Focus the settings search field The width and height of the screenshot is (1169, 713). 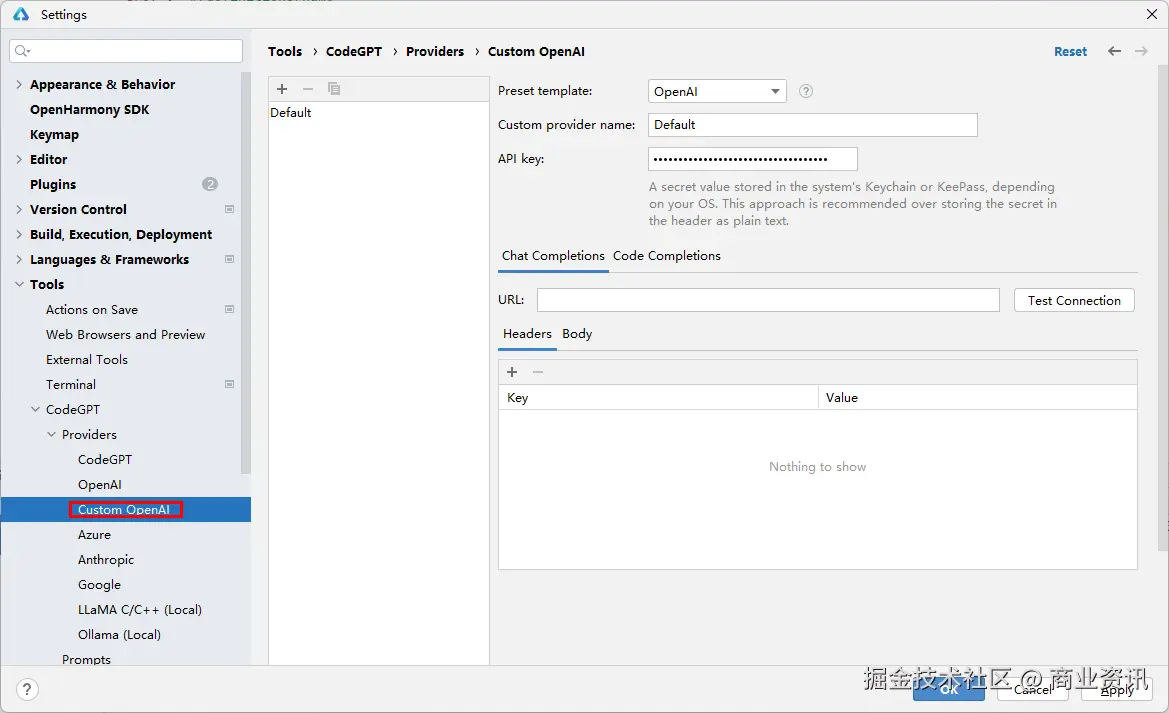[x=126, y=51]
